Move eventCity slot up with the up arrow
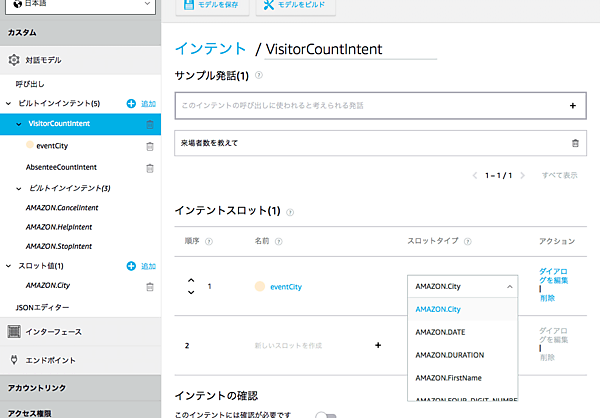Image resolution: width=600 pixels, height=418 pixels. click(x=191, y=280)
